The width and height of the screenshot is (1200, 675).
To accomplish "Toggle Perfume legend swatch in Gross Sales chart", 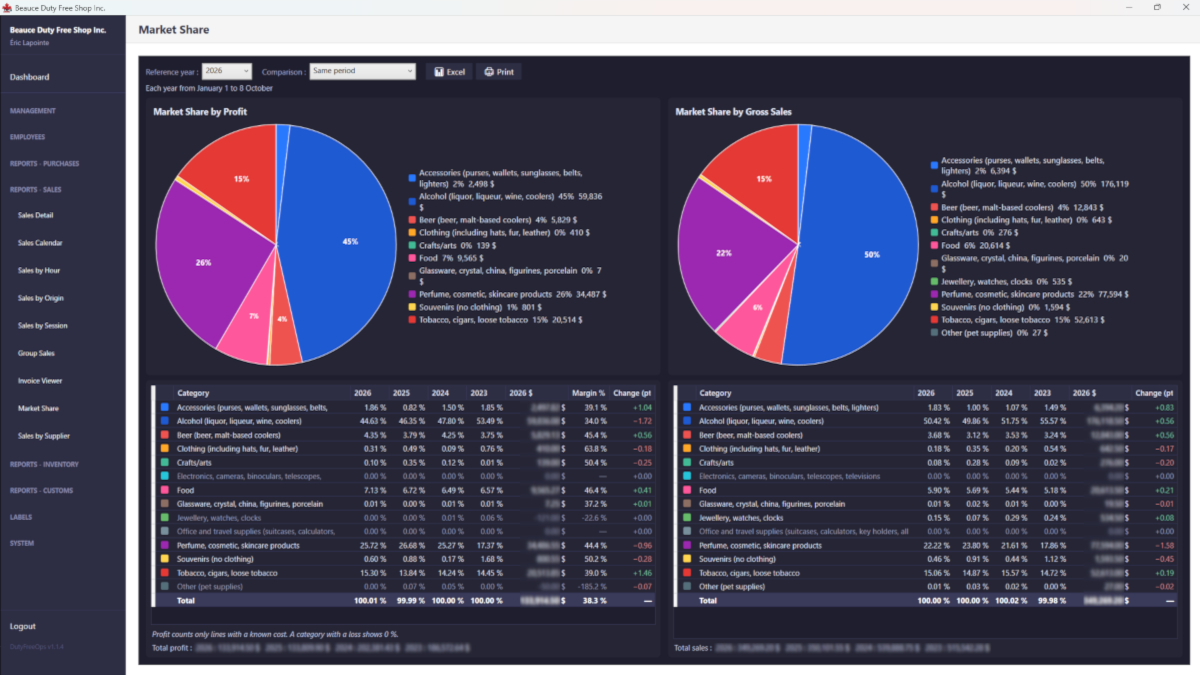I will (934, 295).
